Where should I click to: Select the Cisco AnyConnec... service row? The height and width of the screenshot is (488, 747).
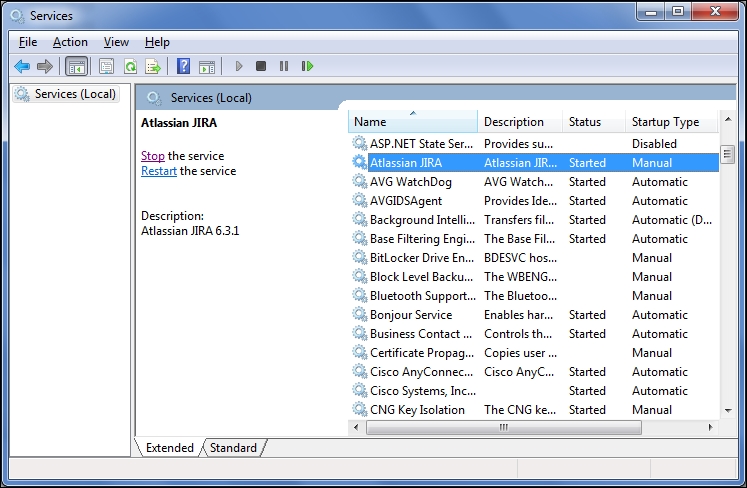point(534,372)
